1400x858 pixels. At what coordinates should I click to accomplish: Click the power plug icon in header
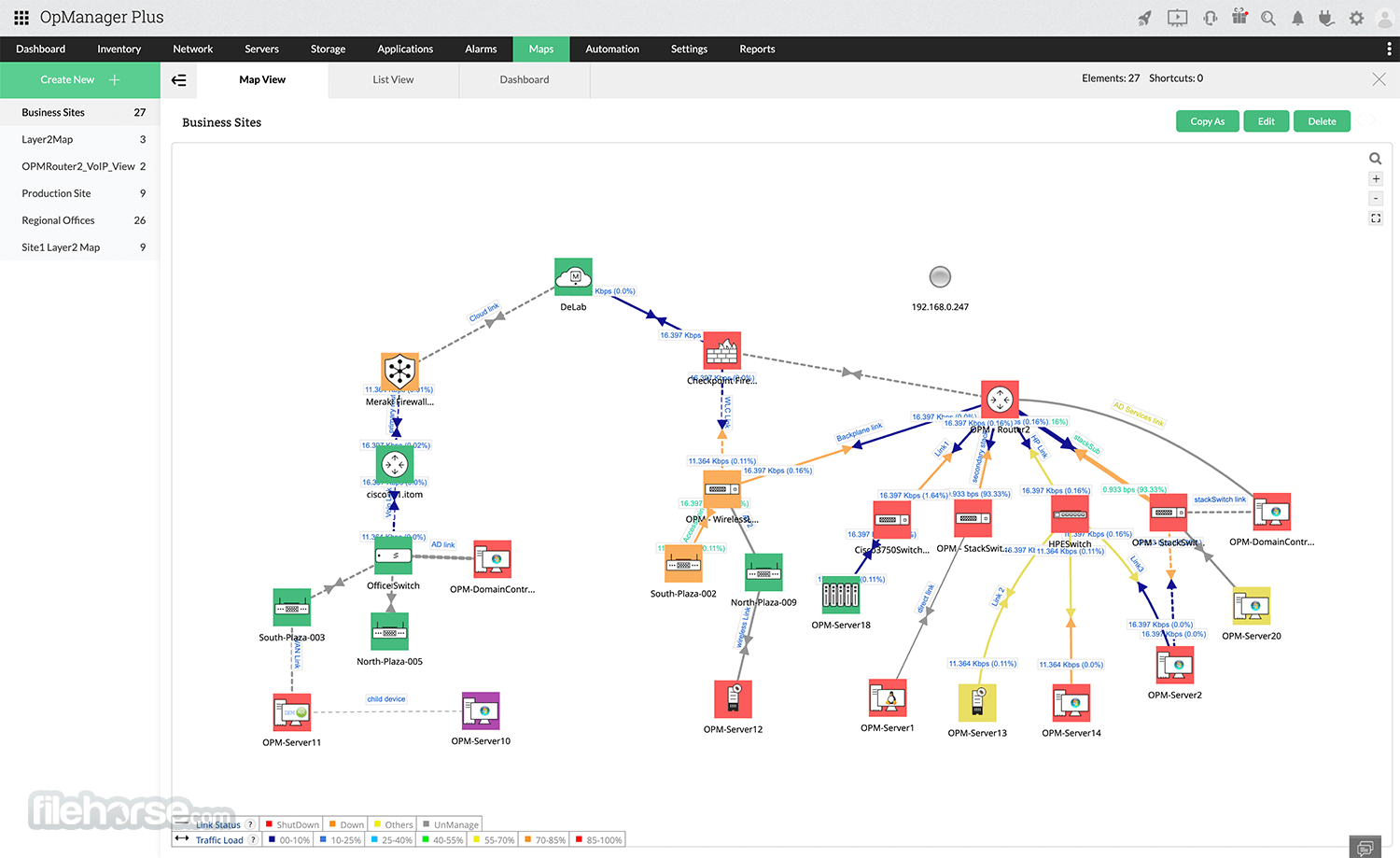click(1326, 18)
